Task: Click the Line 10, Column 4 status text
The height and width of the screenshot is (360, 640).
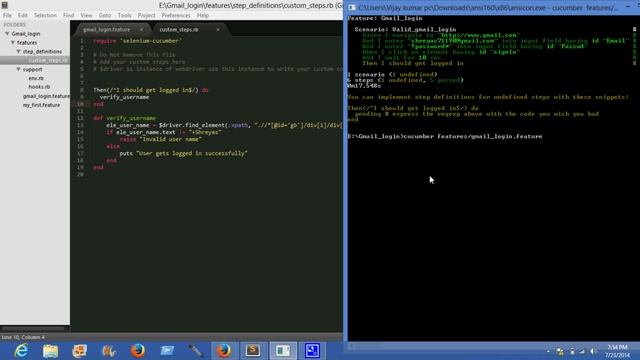Action: tap(23, 337)
